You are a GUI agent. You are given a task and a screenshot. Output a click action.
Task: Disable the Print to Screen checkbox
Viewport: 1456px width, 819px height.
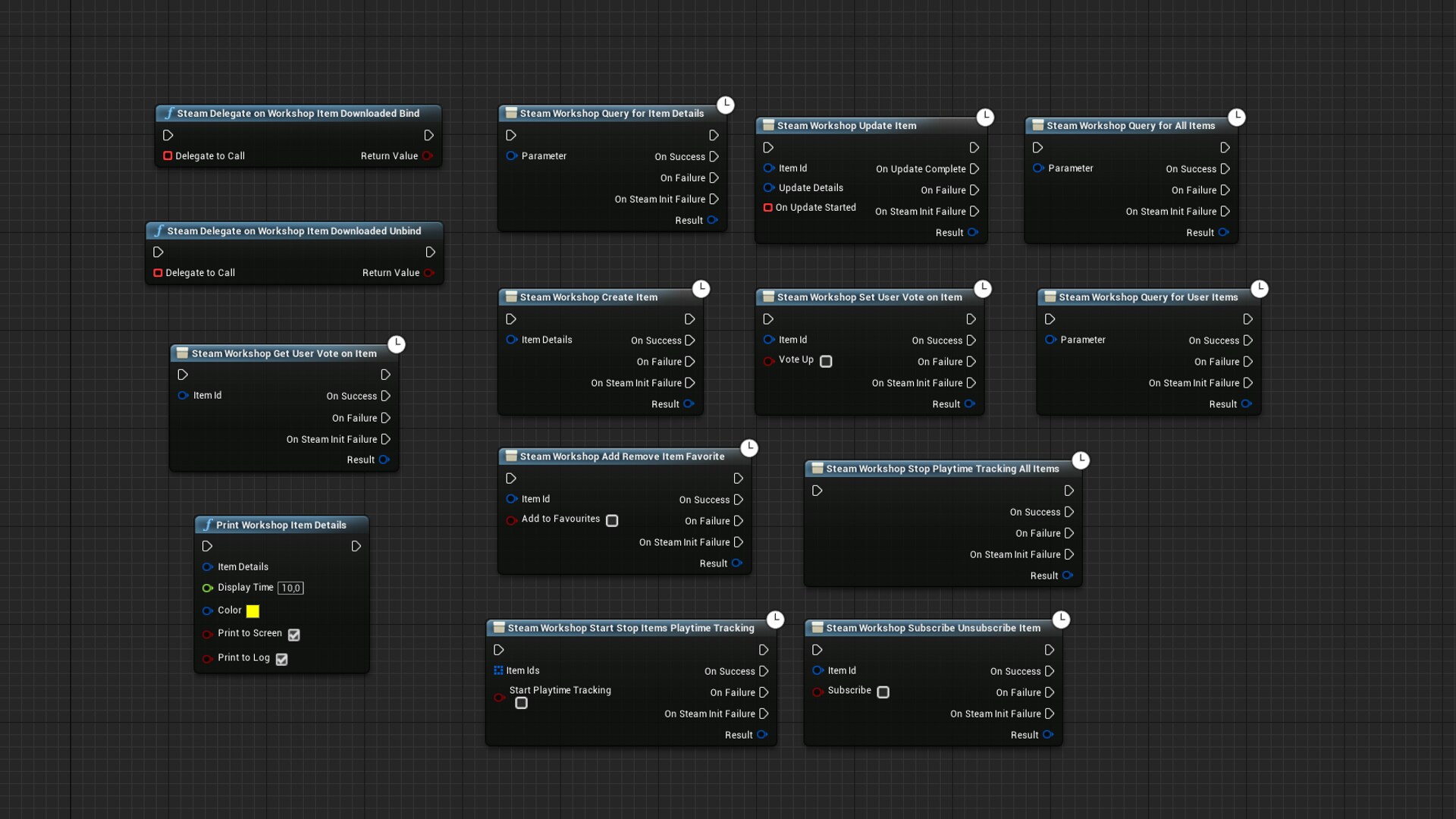(294, 635)
